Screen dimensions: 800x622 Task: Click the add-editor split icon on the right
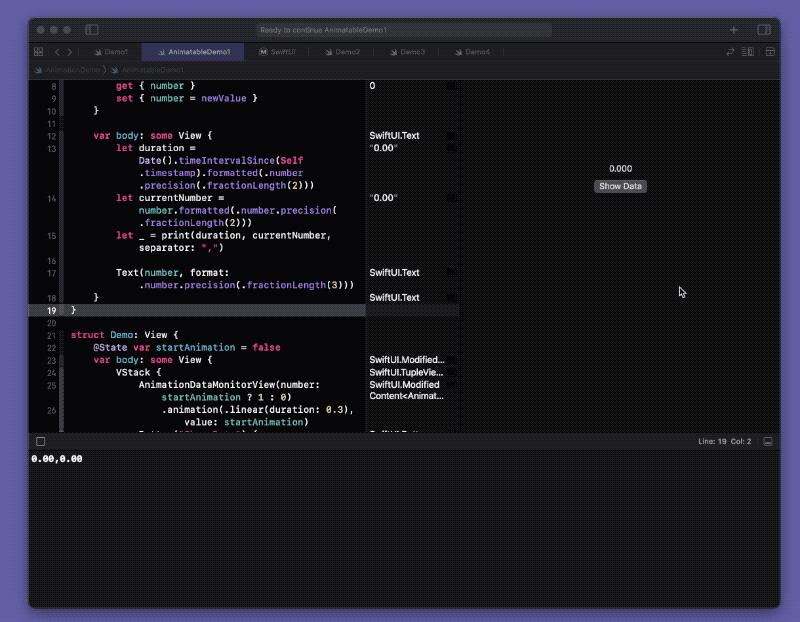[770, 52]
